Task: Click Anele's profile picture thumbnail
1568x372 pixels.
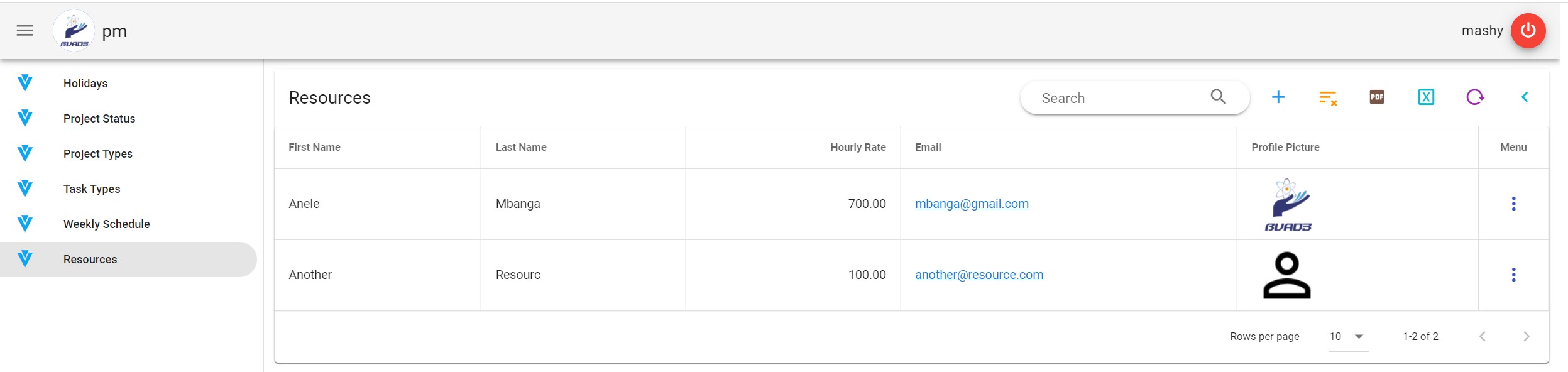Action: tap(1287, 204)
